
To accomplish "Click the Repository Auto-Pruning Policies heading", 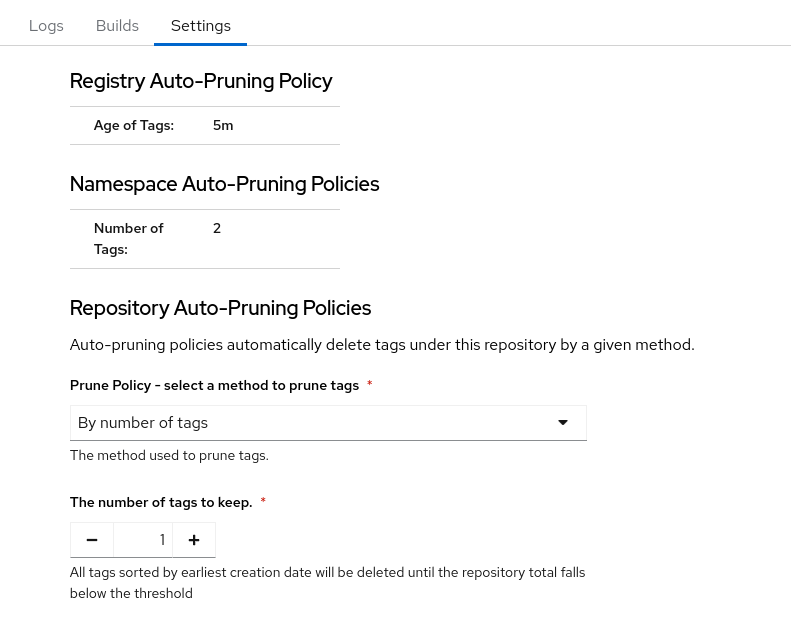I will tap(220, 308).
